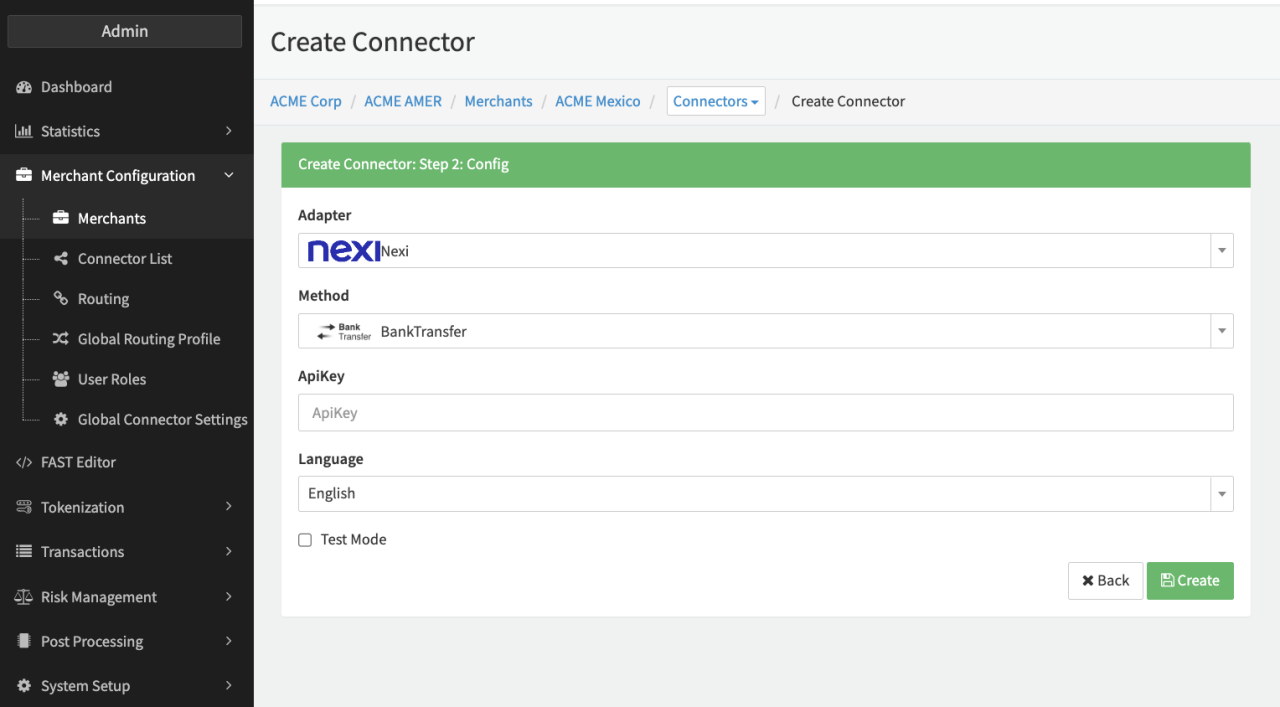Screen dimensions: 1280x707
Task: Click the Dashboard gauge icon
Action: pos(24,87)
